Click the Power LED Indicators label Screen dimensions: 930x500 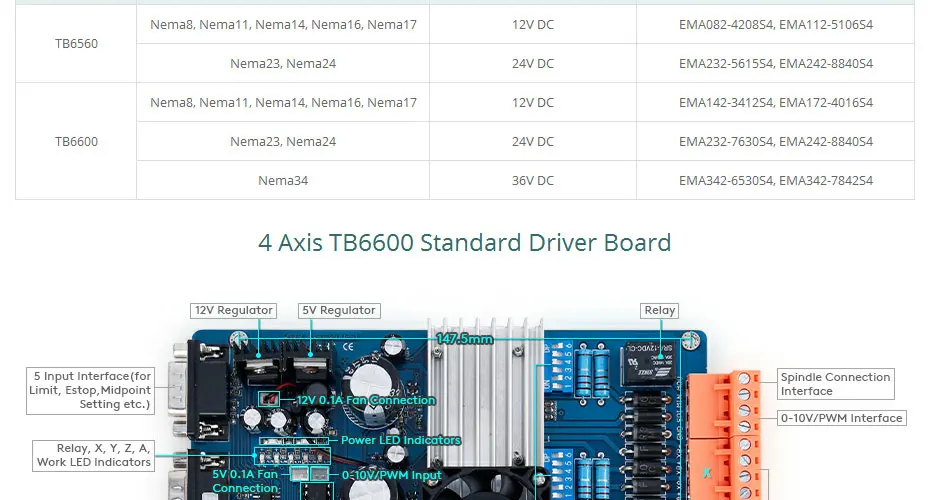click(401, 440)
